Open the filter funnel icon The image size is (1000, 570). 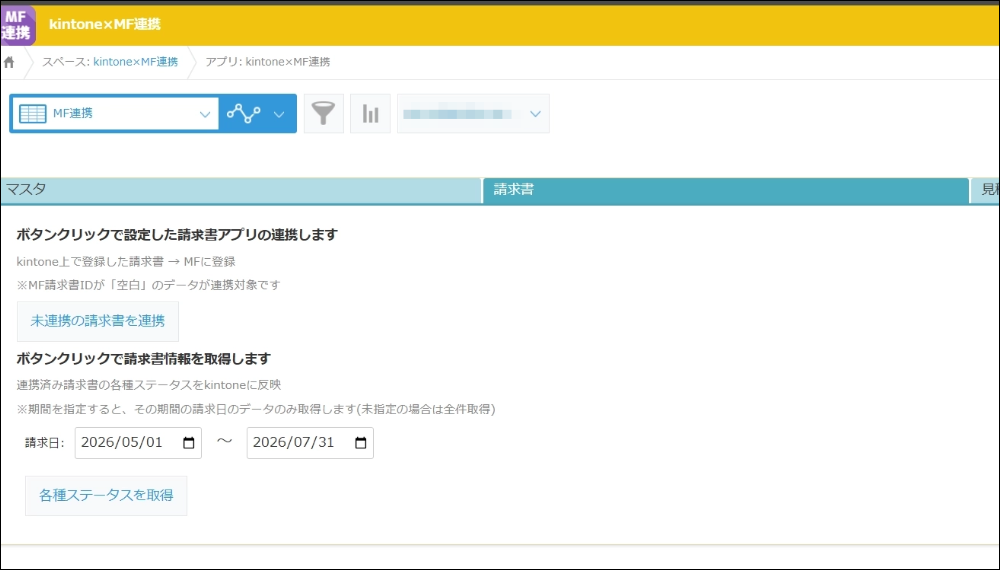(324, 113)
